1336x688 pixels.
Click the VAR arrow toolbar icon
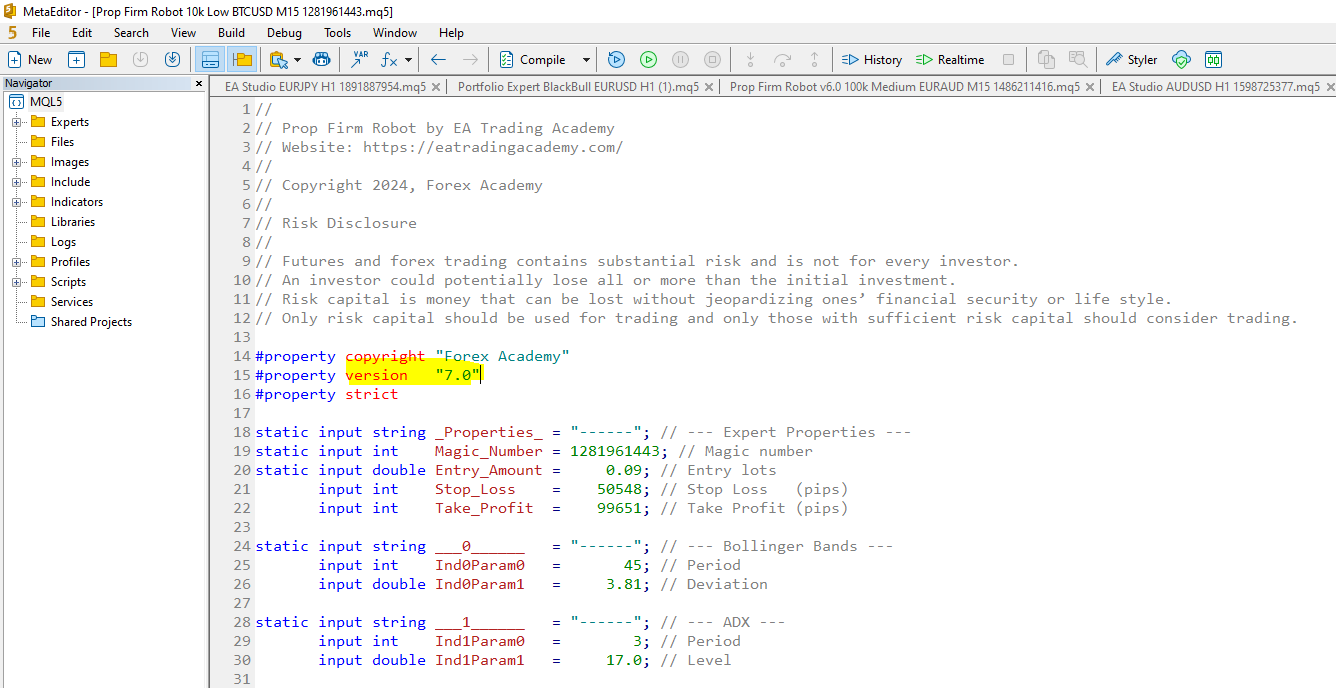(359, 60)
